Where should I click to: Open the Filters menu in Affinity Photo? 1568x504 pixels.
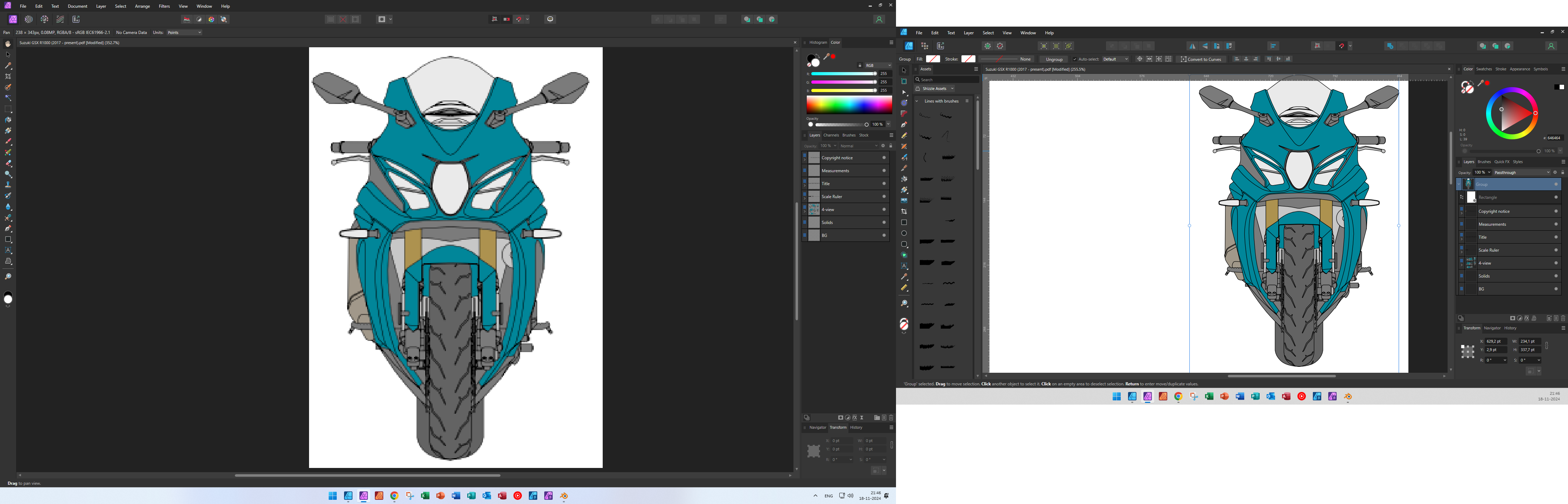coord(164,6)
